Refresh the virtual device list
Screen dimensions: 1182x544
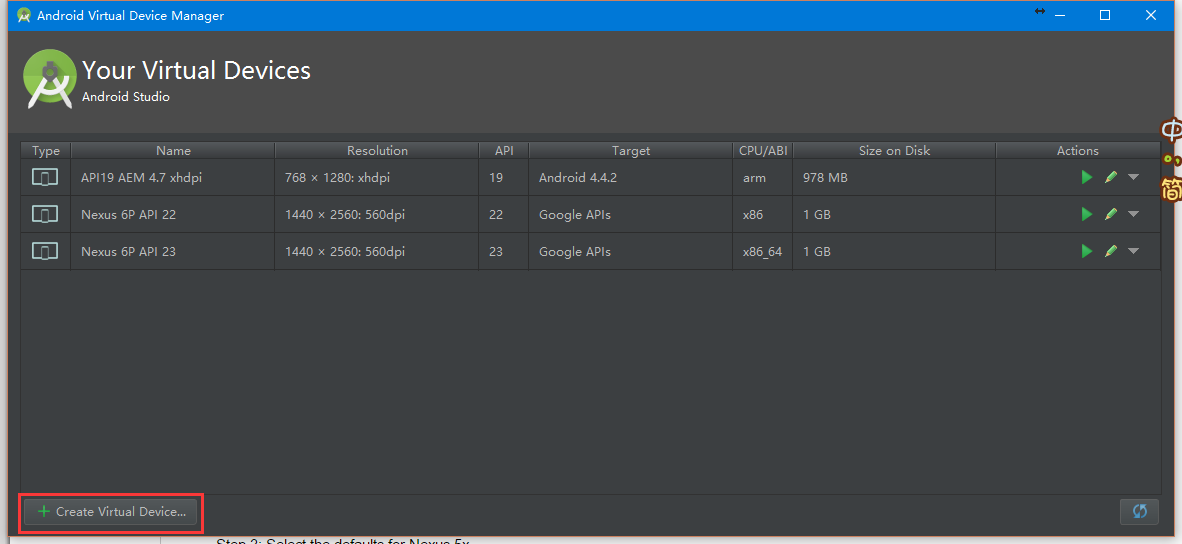1139,511
